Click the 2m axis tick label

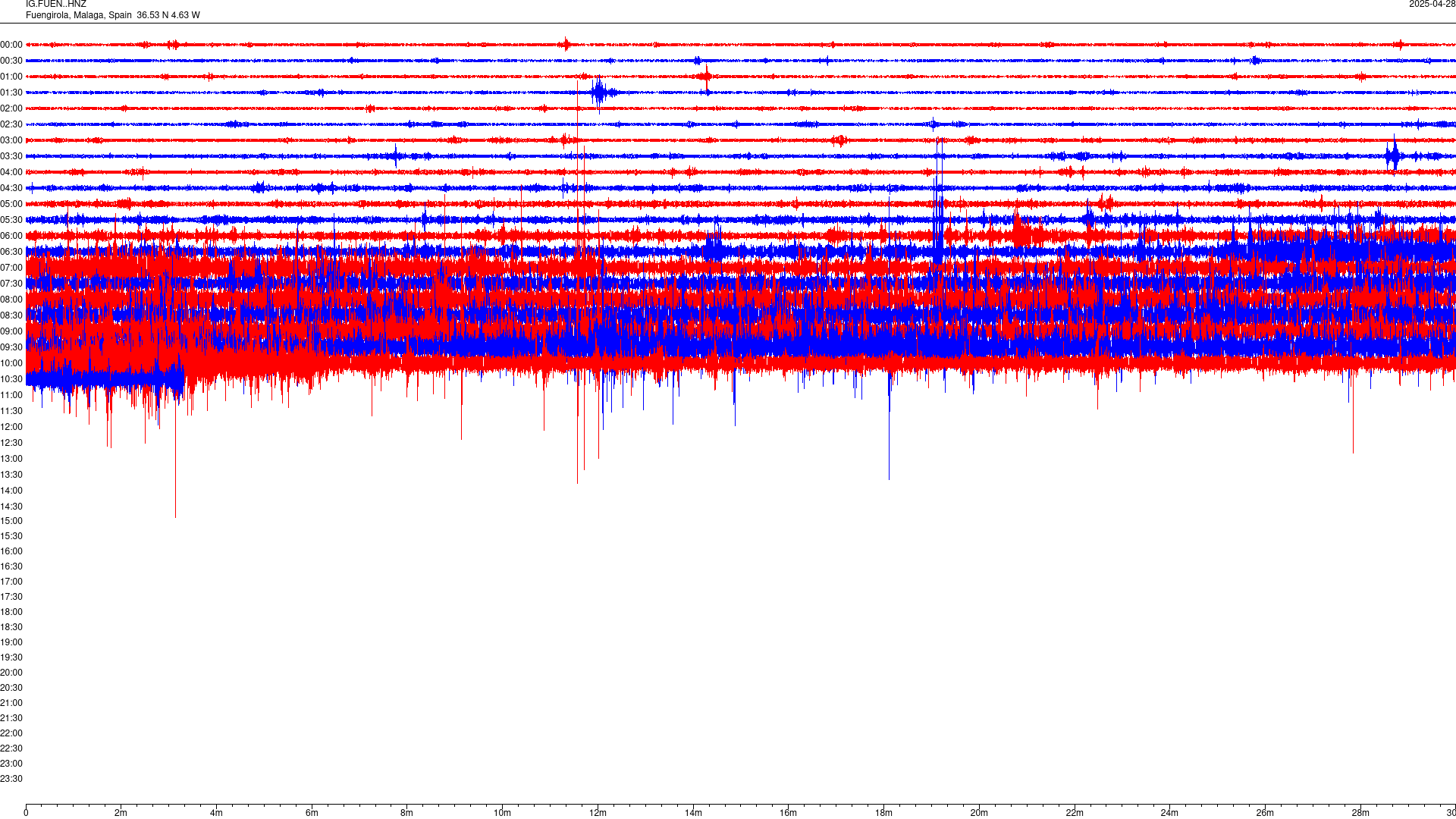click(x=121, y=813)
